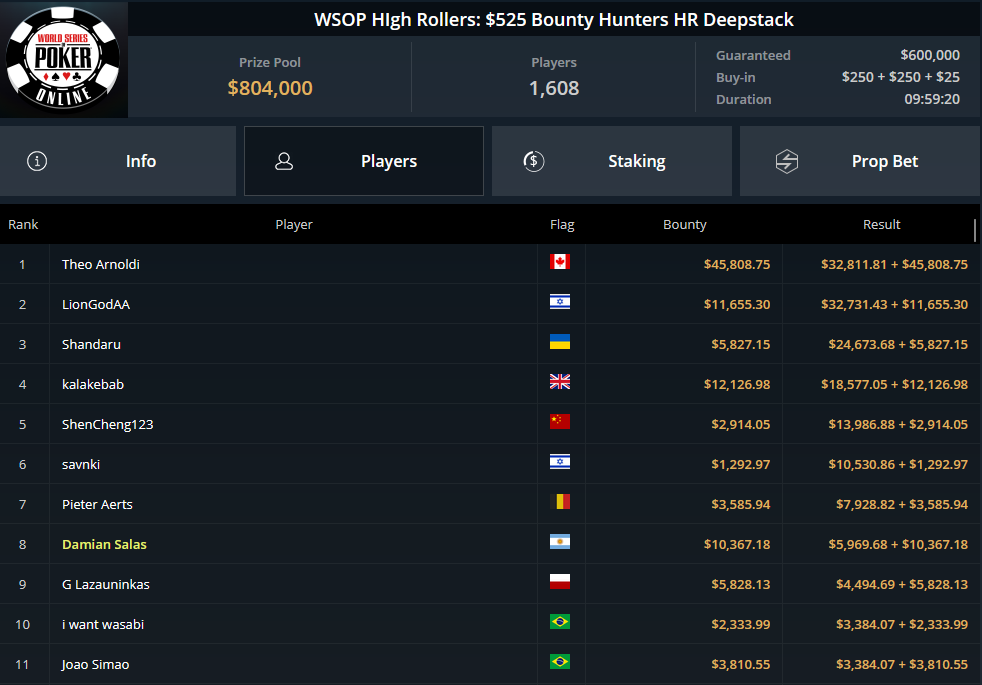Click Pieter Aerts' Belgium flag
Viewport: 982px width, 685px height.
(560, 502)
